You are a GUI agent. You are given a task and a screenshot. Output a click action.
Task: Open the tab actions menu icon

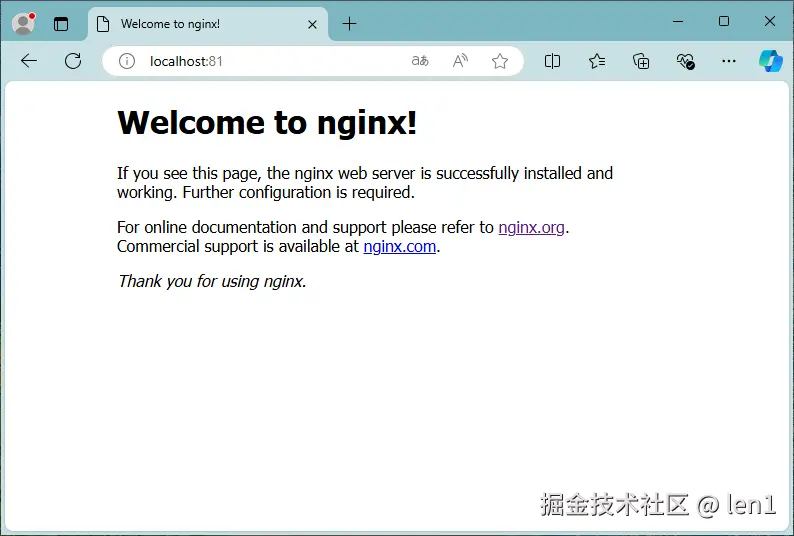(61, 24)
